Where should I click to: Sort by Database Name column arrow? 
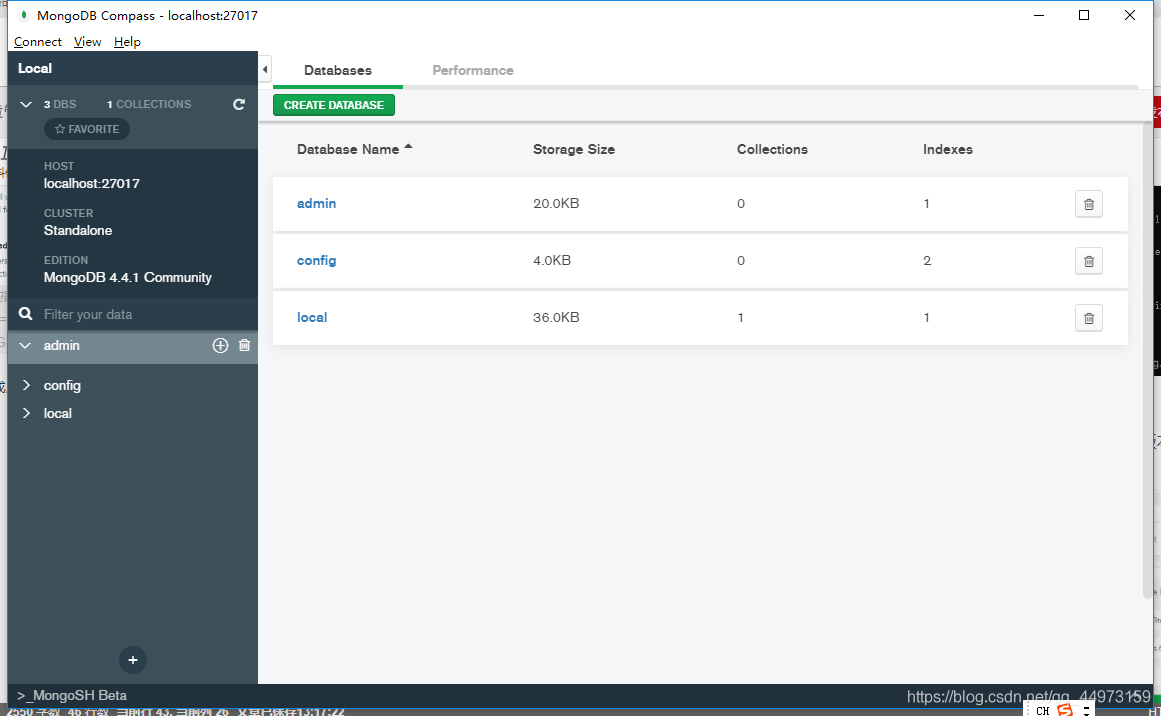(408, 147)
